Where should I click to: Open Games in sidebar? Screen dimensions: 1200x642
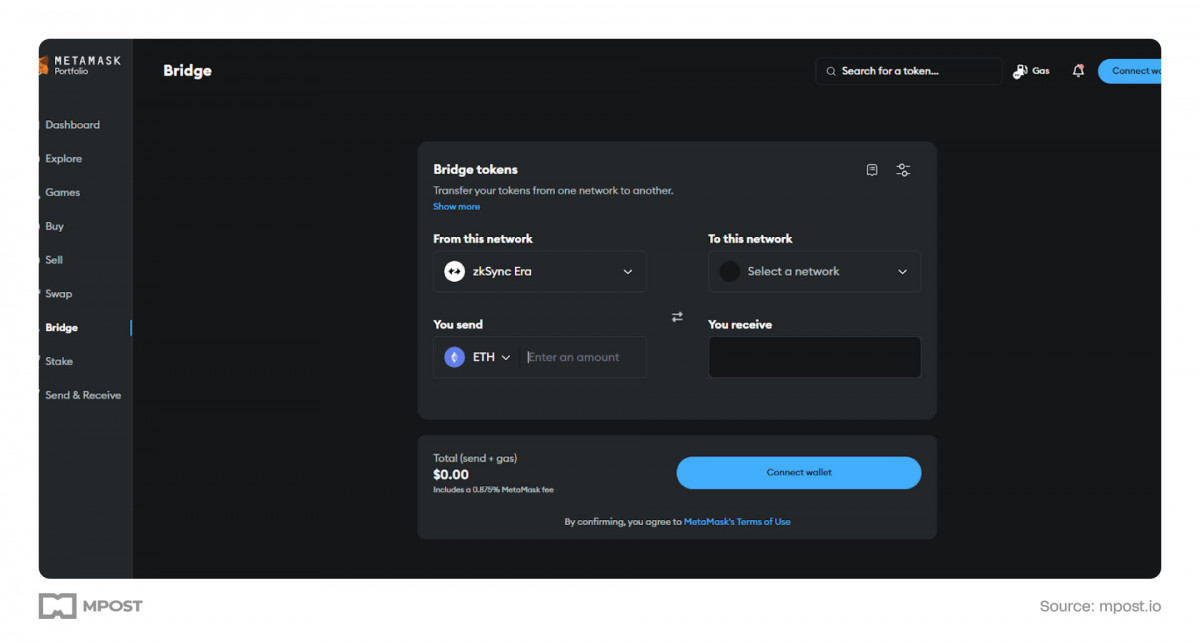tap(62, 192)
